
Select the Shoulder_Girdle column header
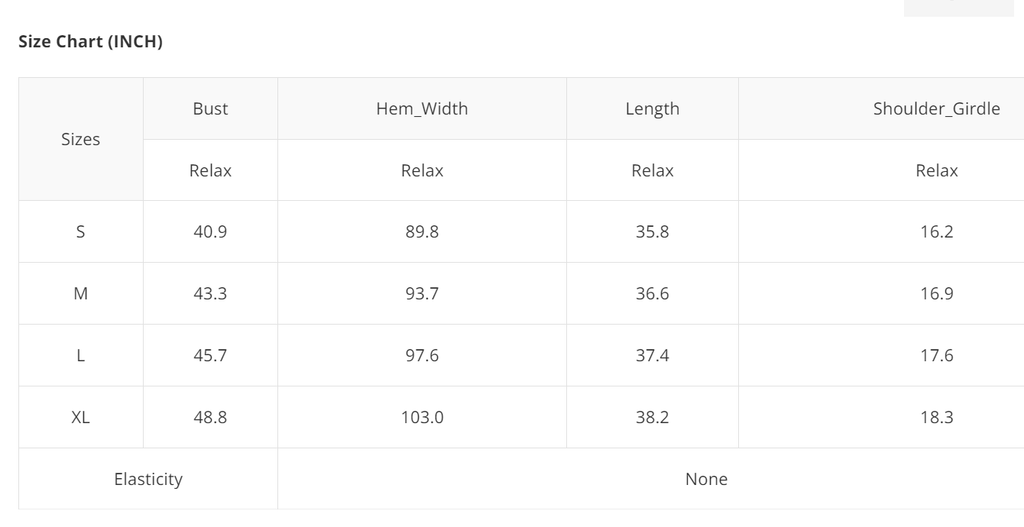coord(936,109)
